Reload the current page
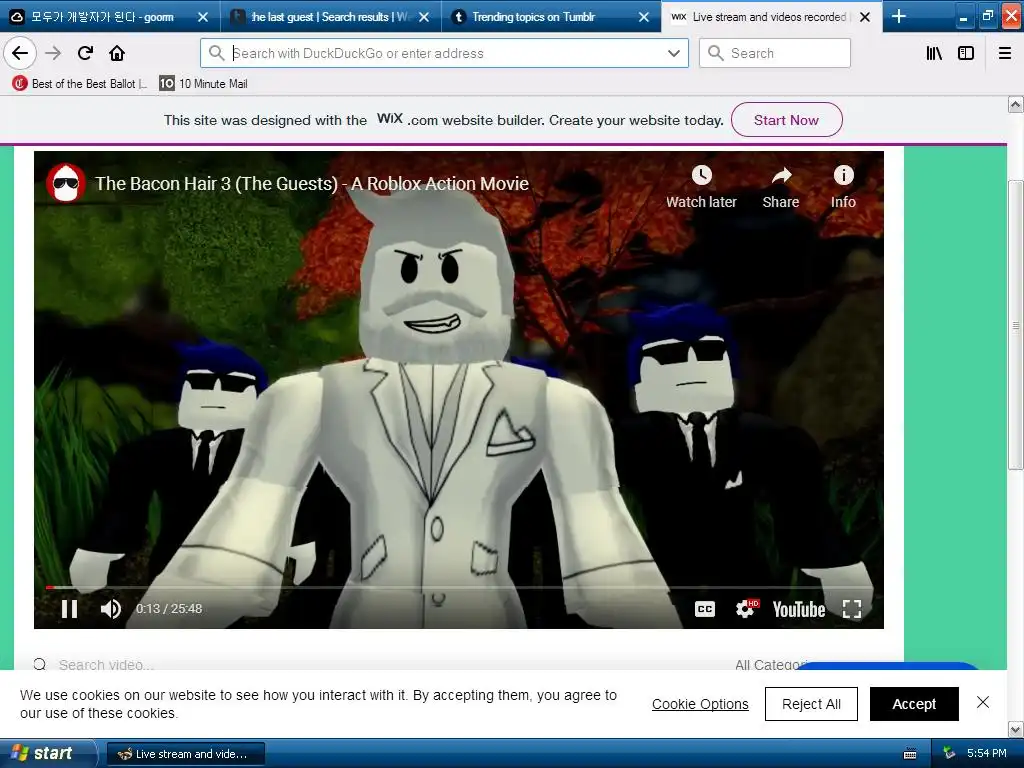 85,53
